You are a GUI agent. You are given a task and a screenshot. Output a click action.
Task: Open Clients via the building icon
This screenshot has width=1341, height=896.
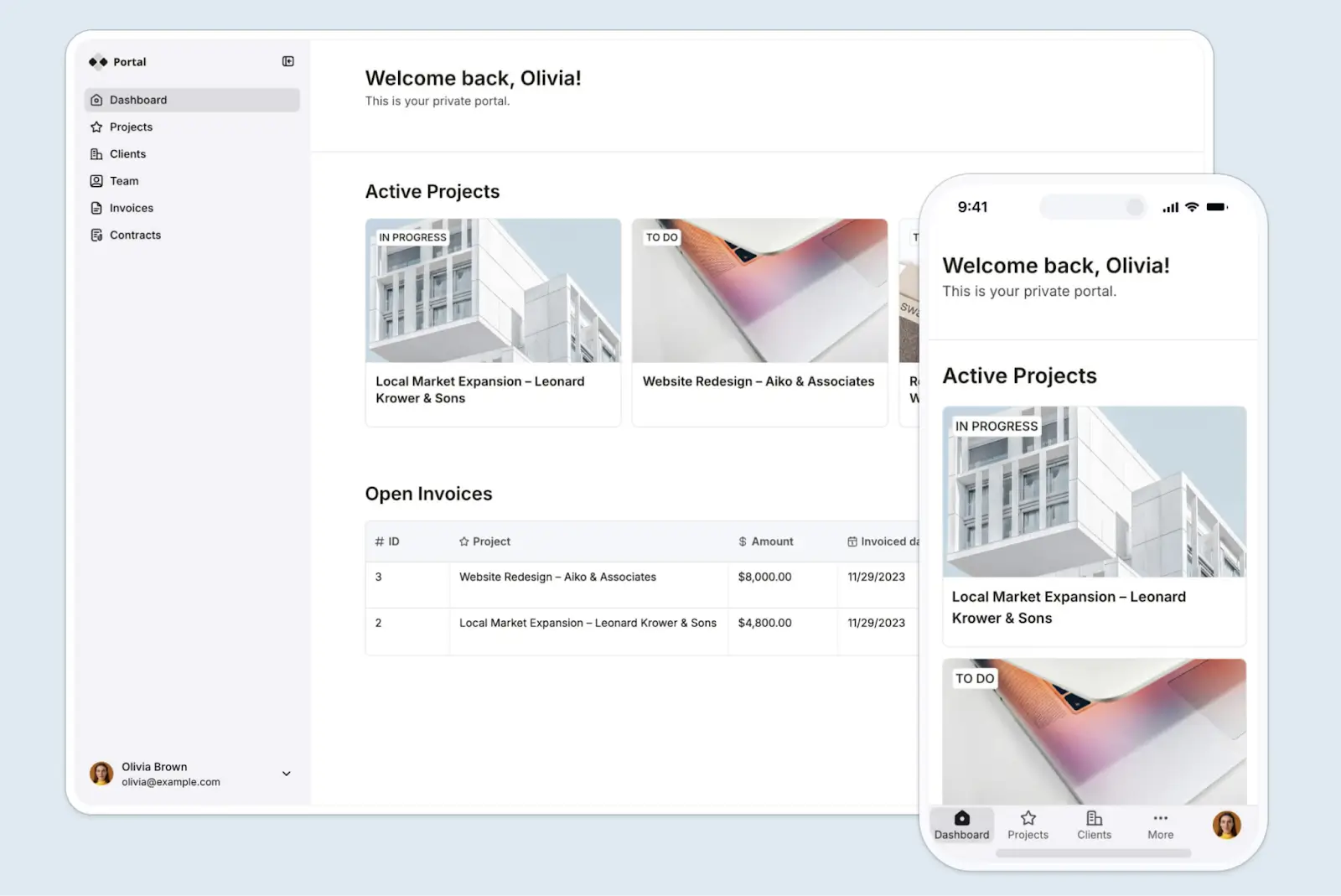click(96, 153)
